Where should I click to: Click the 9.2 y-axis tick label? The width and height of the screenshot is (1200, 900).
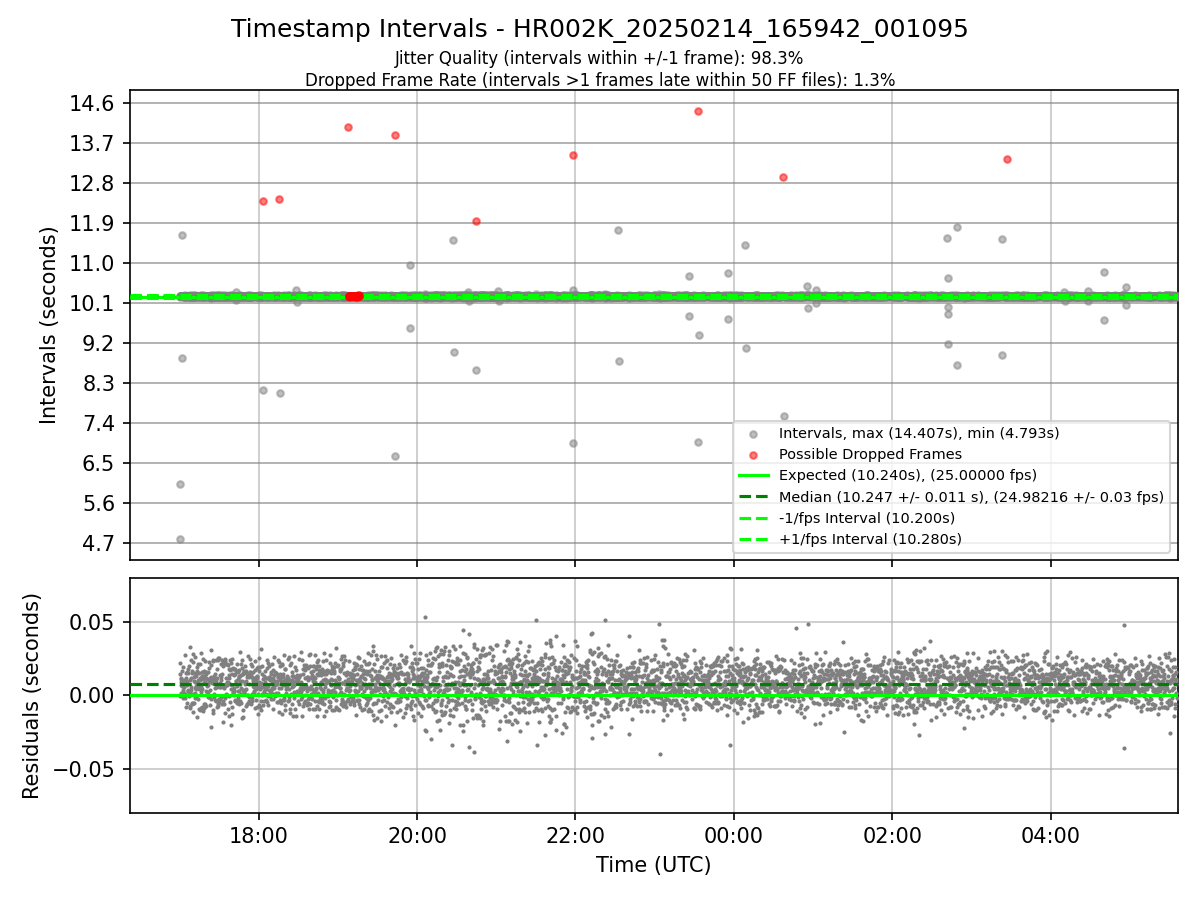[99, 343]
